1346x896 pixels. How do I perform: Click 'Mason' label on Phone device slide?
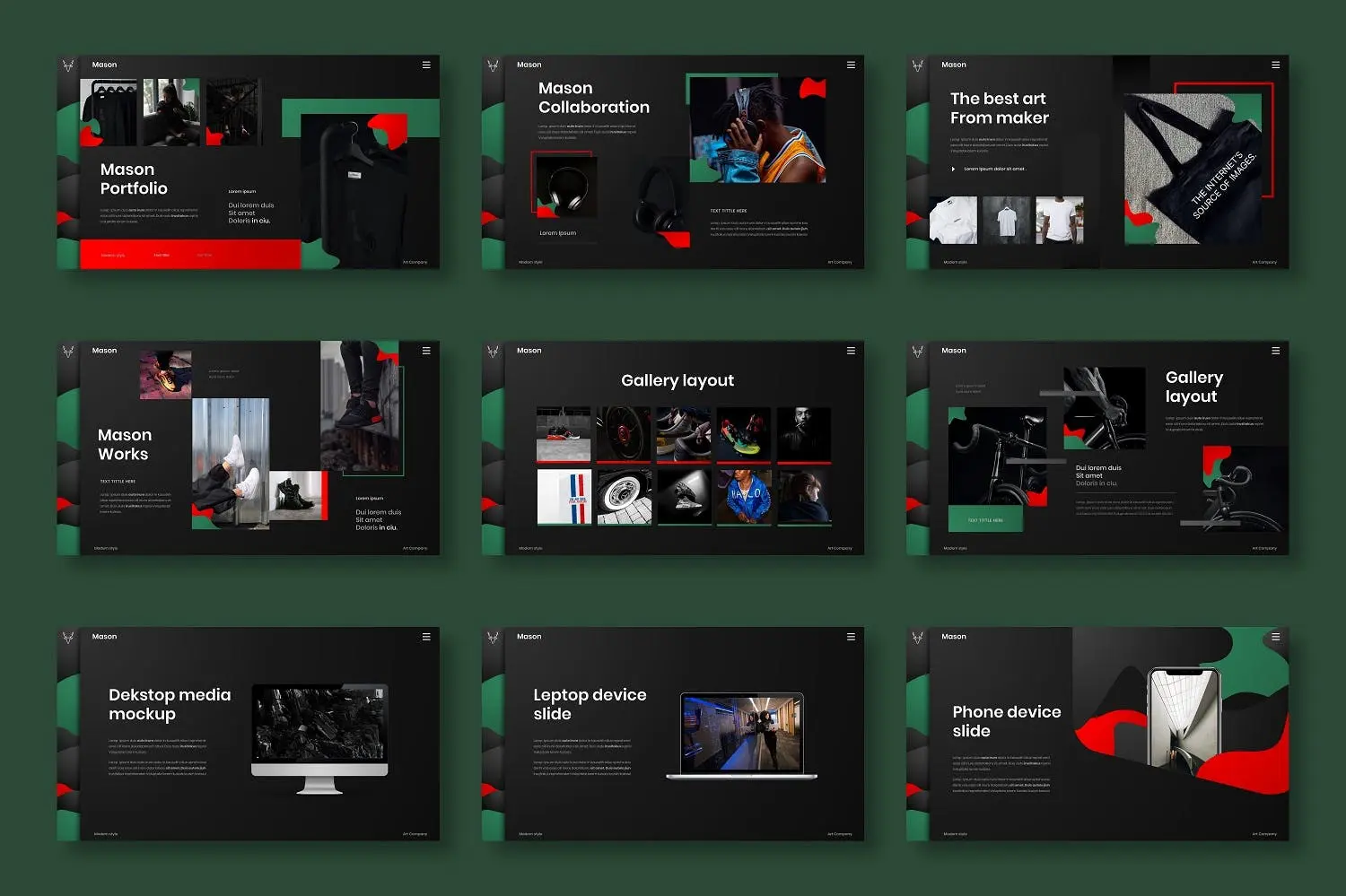tap(954, 637)
